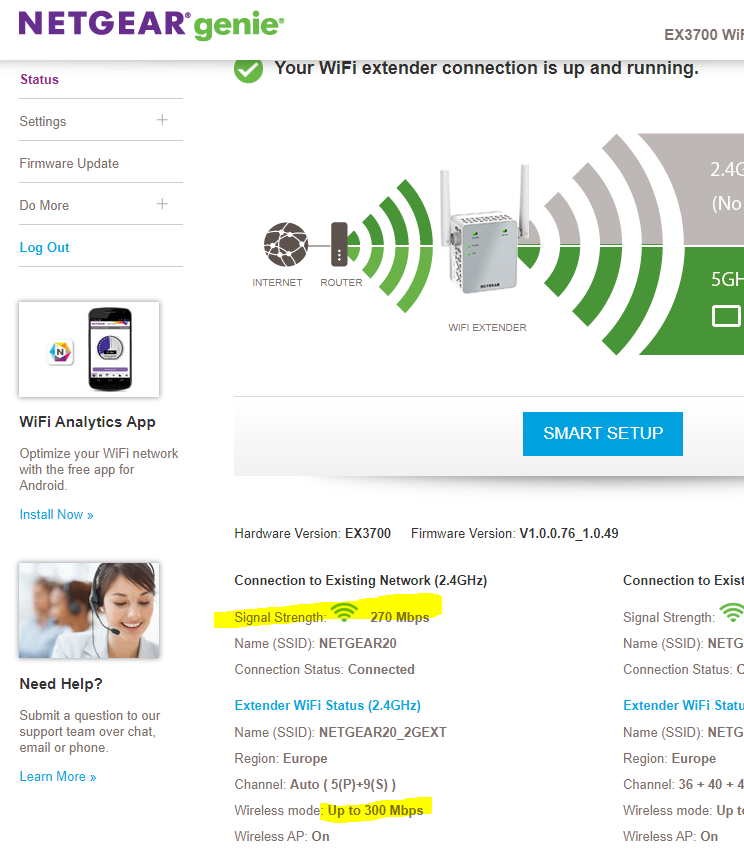Click the green checkmark status icon

pyautogui.click(x=248, y=70)
